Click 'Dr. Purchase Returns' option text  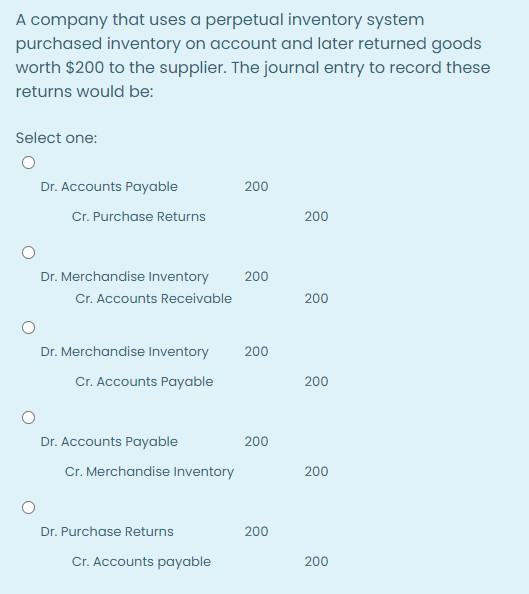tap(107, 531)
